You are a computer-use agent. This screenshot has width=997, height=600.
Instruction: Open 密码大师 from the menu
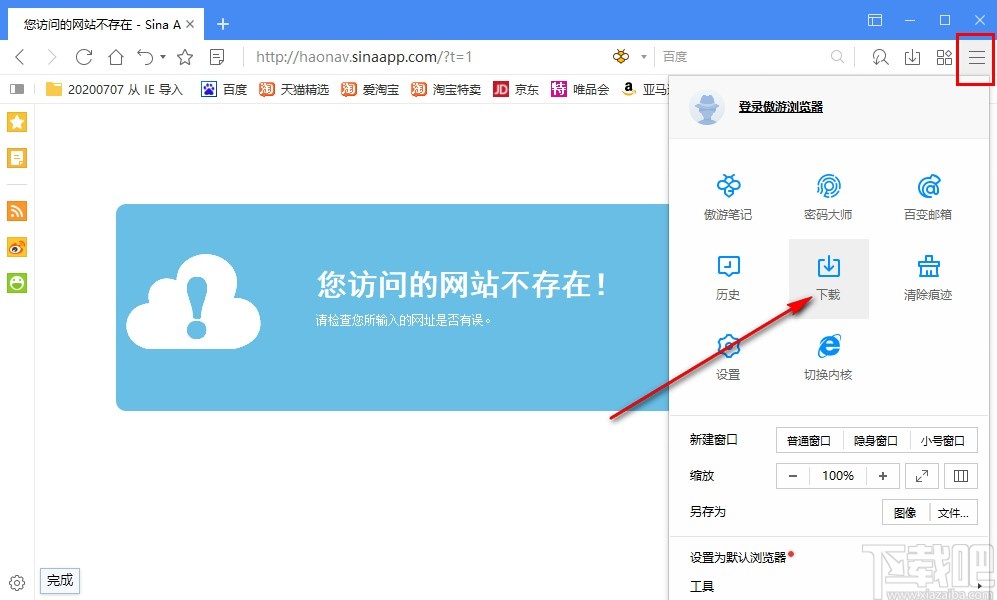click(828, 198)
